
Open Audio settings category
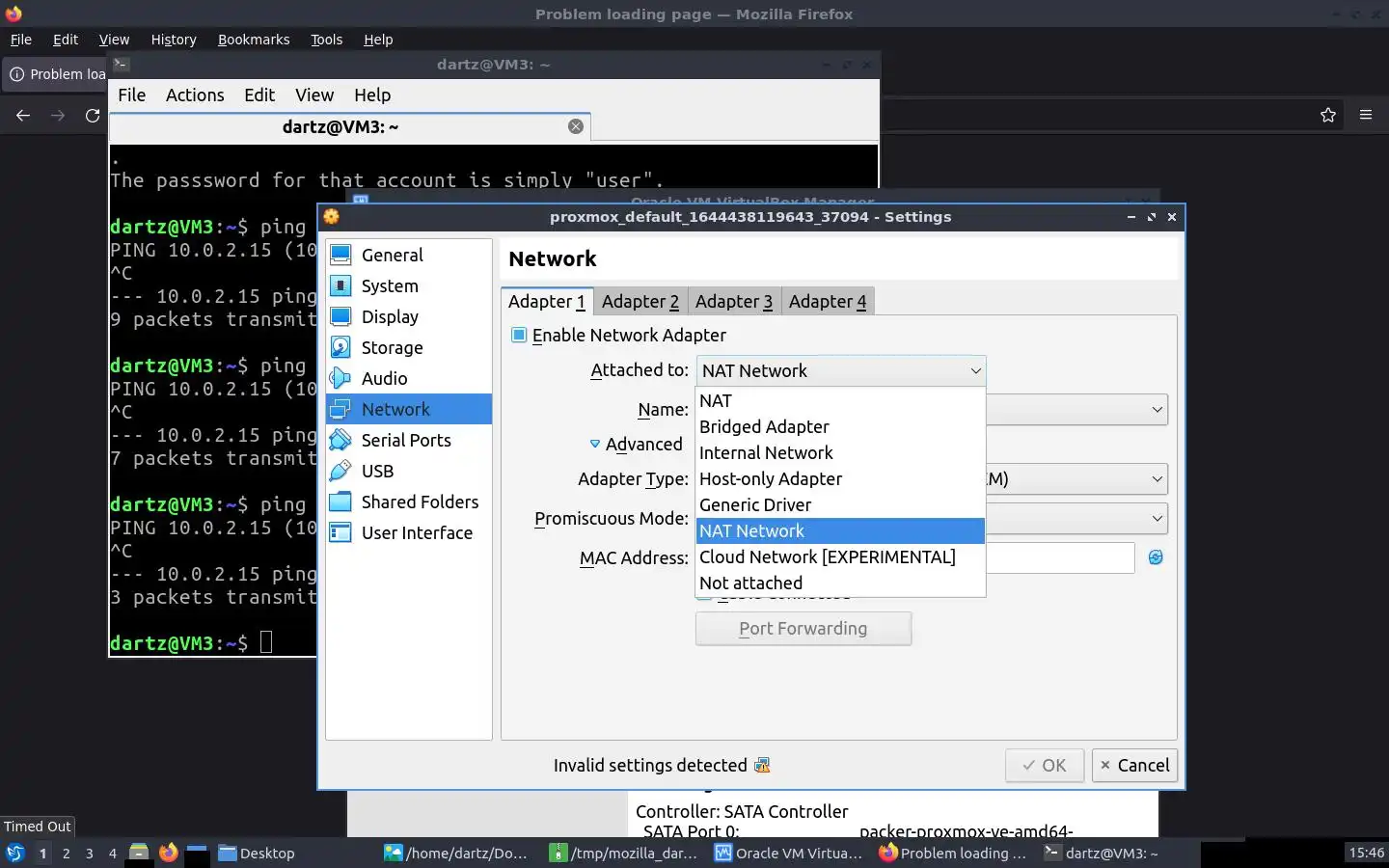coord(409,378)
